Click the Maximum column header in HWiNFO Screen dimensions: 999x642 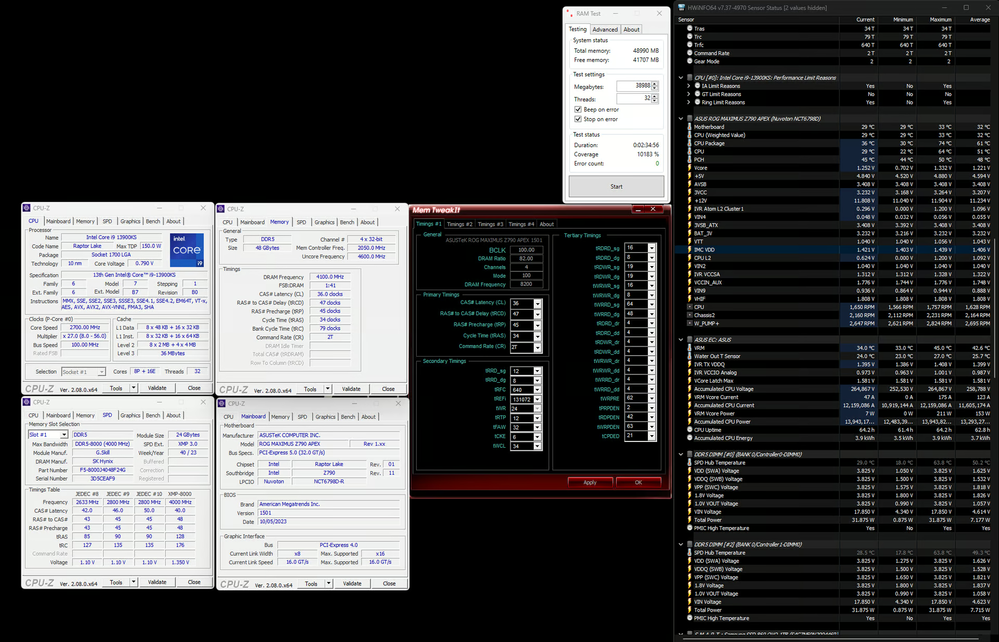940,20
